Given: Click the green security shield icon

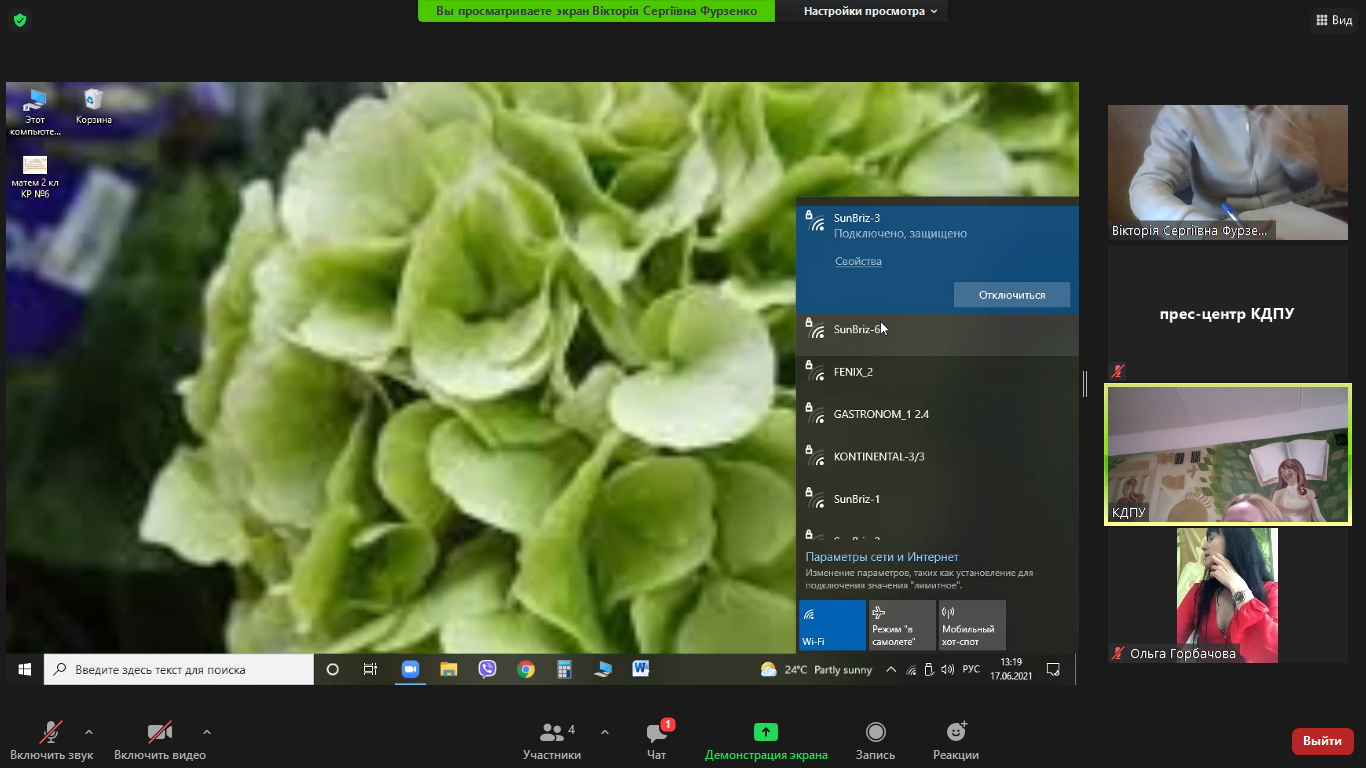Looking at the screenshot, I should (20, 20).
